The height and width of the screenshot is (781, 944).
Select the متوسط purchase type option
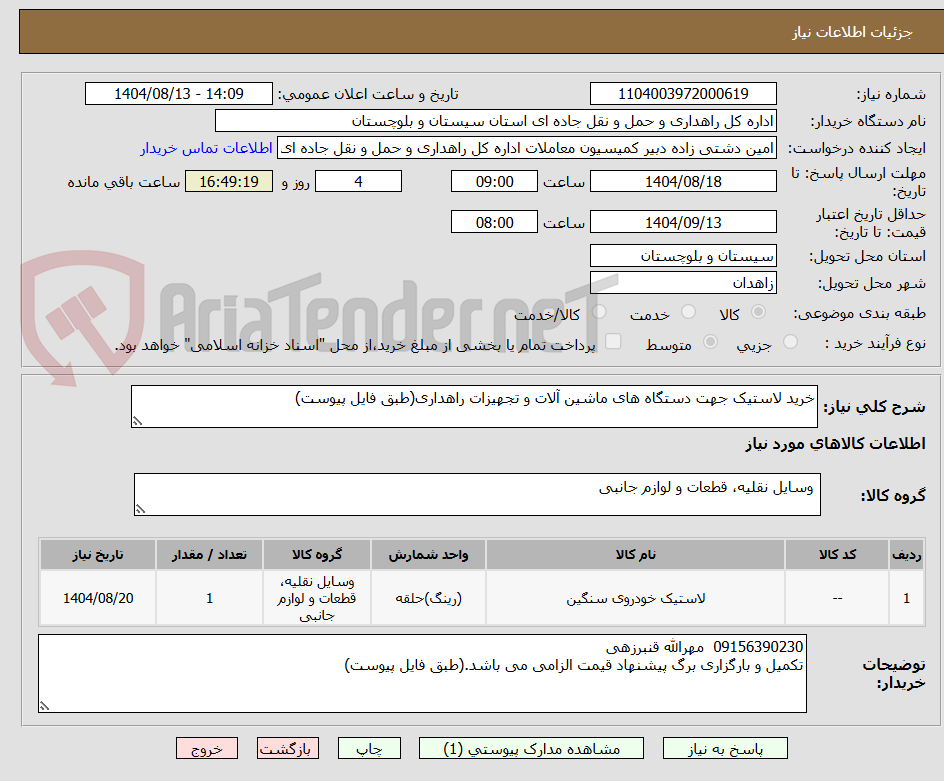[710, 340]
